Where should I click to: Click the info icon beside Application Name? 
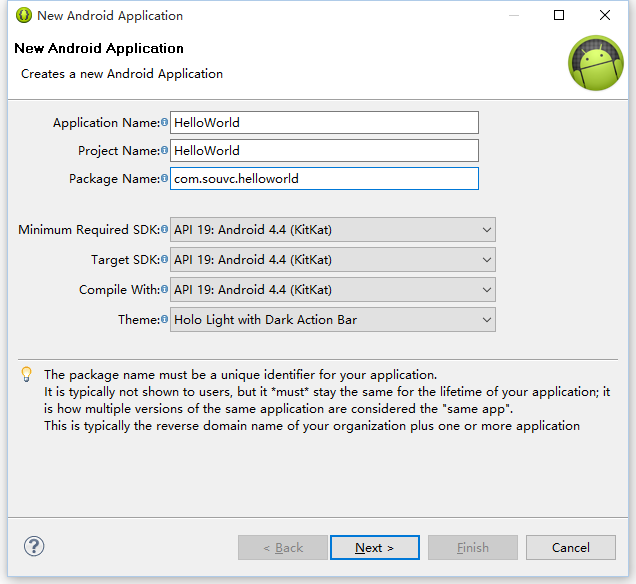pyautogui.click(x=165, y=123)
